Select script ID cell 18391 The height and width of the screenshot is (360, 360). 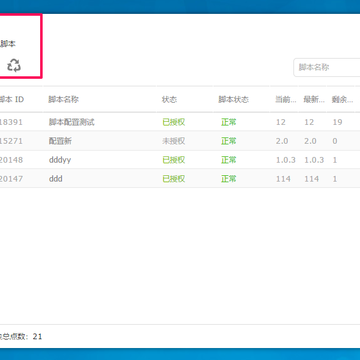pyautogui.click(x=11, y=122)
